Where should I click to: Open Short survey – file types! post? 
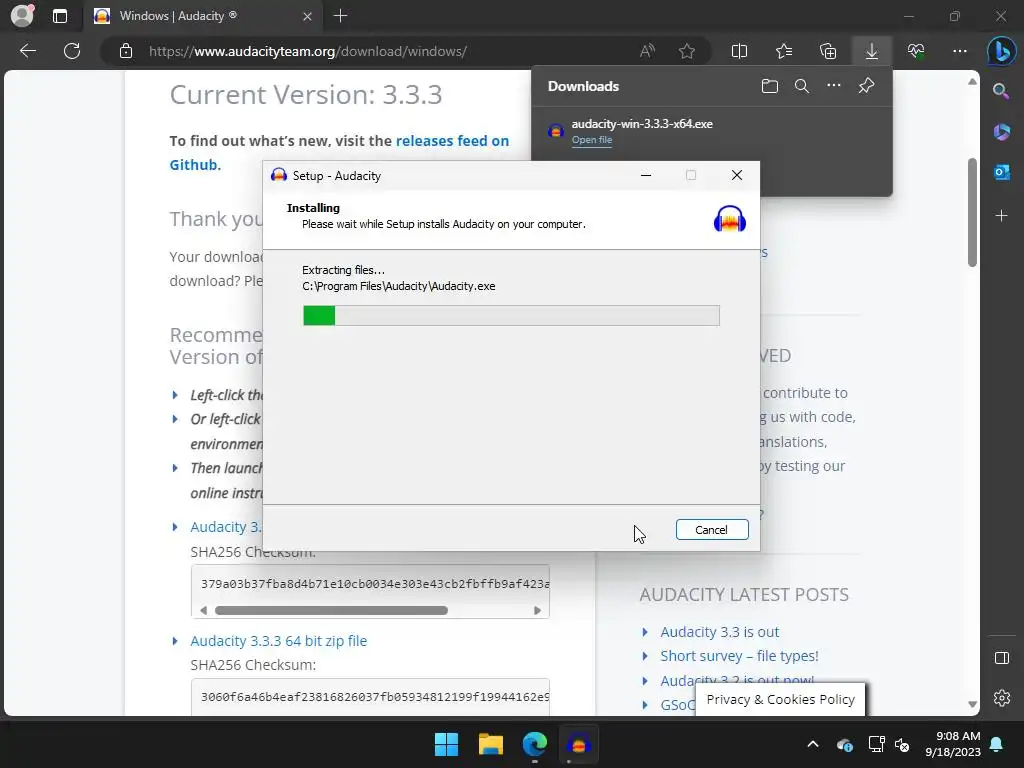pyautogui.click(x=739, y=656)
